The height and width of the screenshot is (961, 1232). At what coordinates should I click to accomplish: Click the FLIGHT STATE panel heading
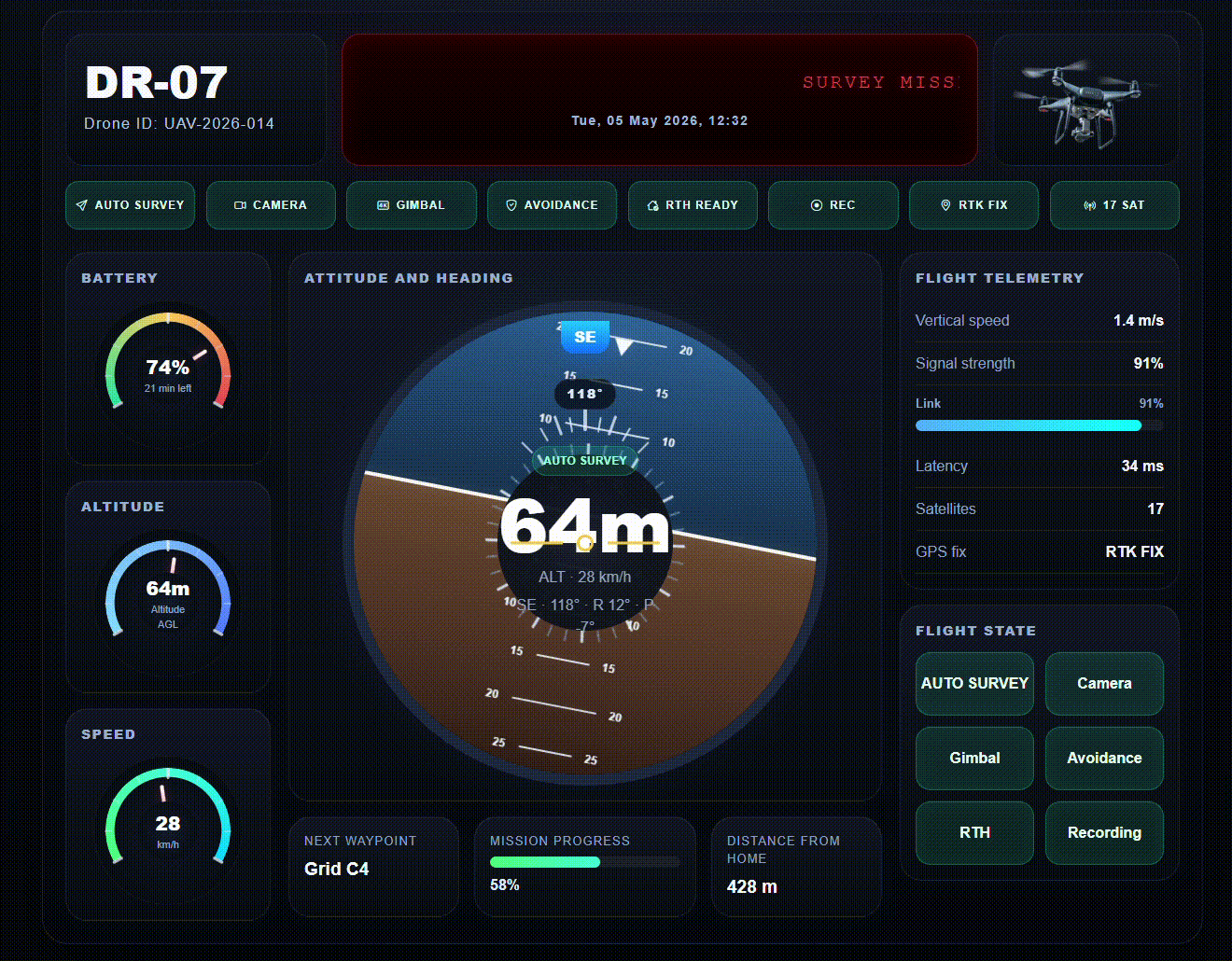[x=975, y=631]
